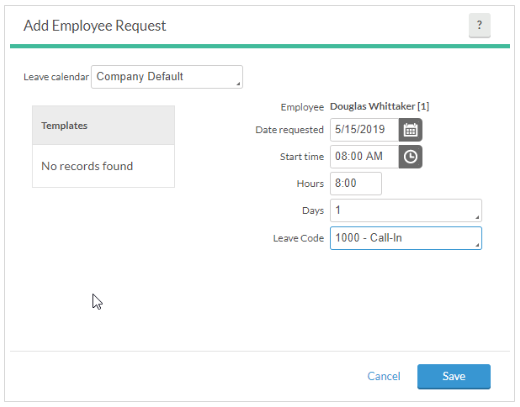Click the 'Hours' label
Image resolution: width=520 pixels, height=407 pixels.
point(310,184)
